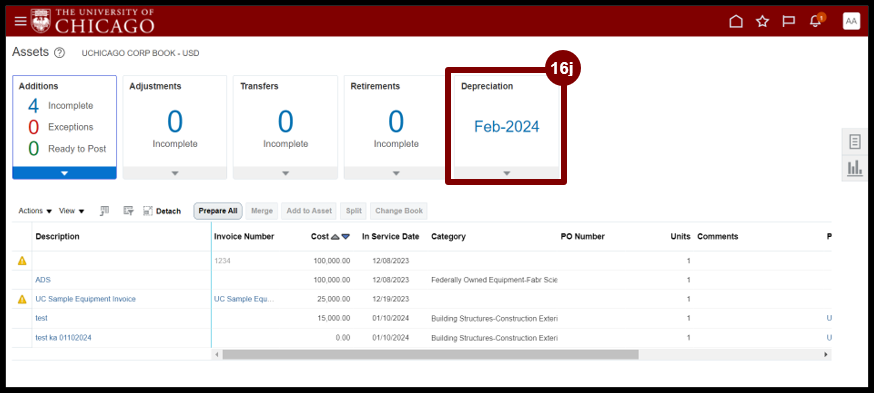Click the Add to Asset button
This screenshot has height=393, width=874.
click(309, 211)
